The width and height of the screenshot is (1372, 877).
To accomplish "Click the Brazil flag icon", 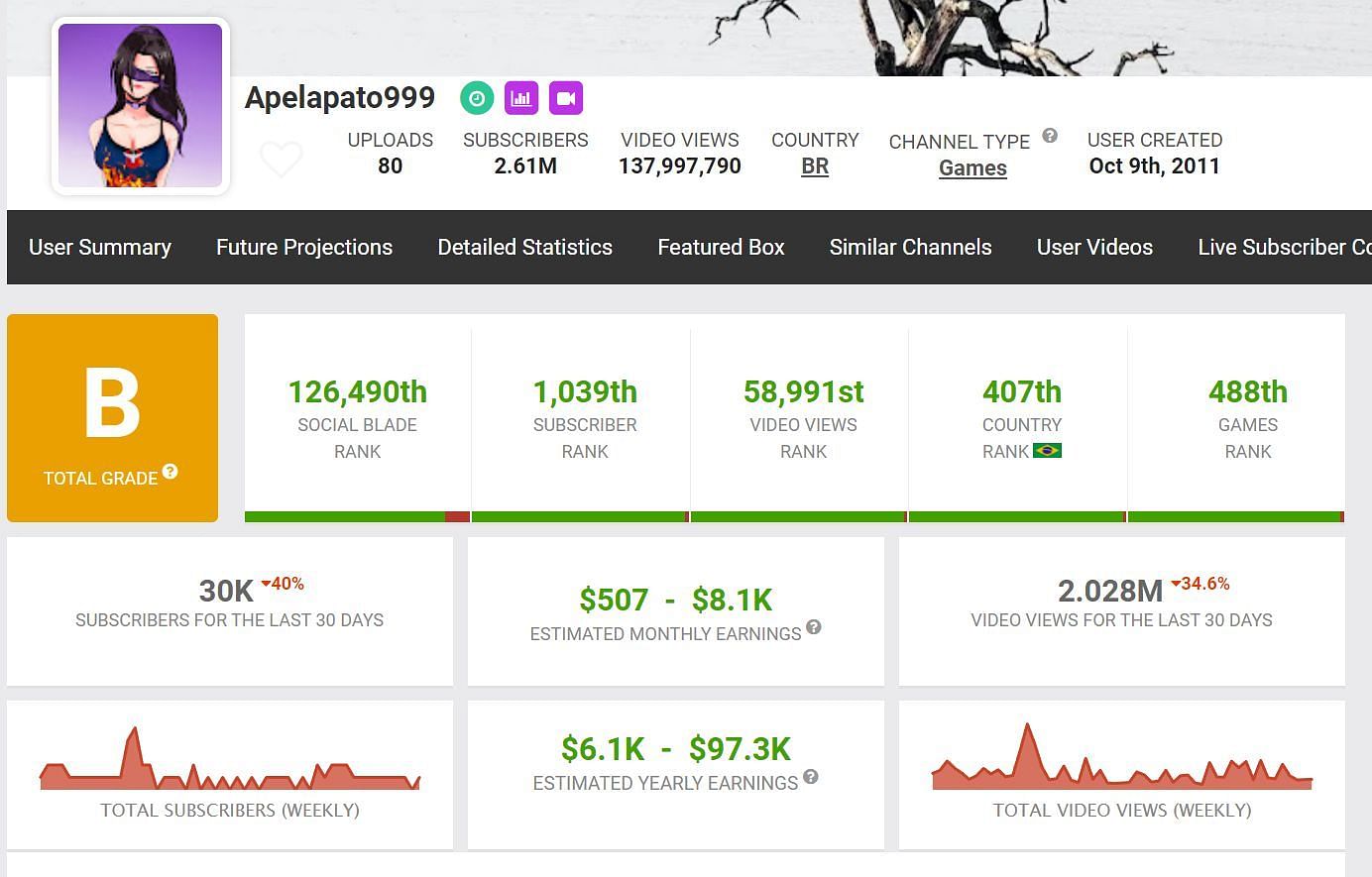I will (x=1047, y=451).
